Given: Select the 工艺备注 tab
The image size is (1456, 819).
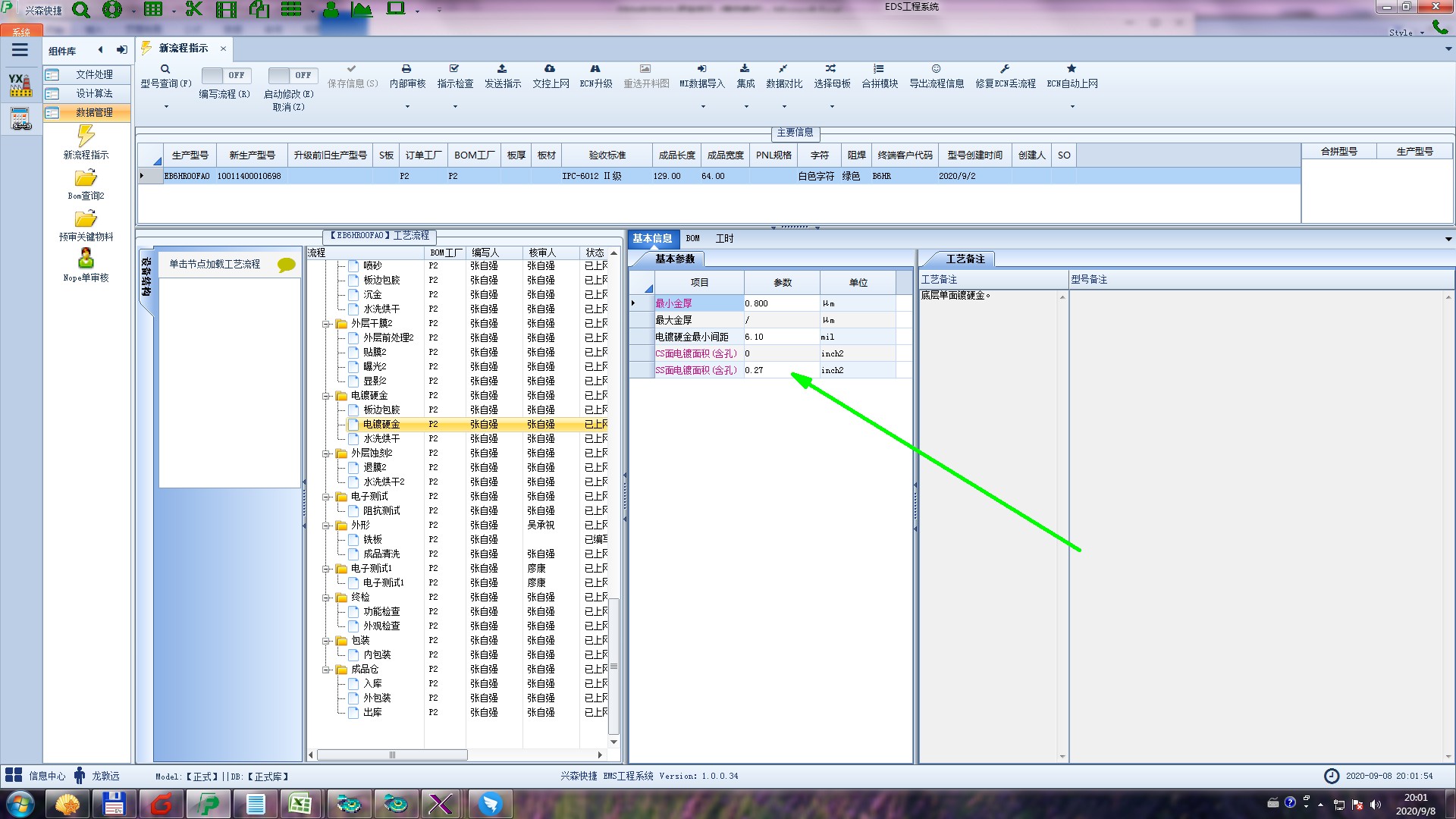Looking at the screenshot, I should (965, 259).
